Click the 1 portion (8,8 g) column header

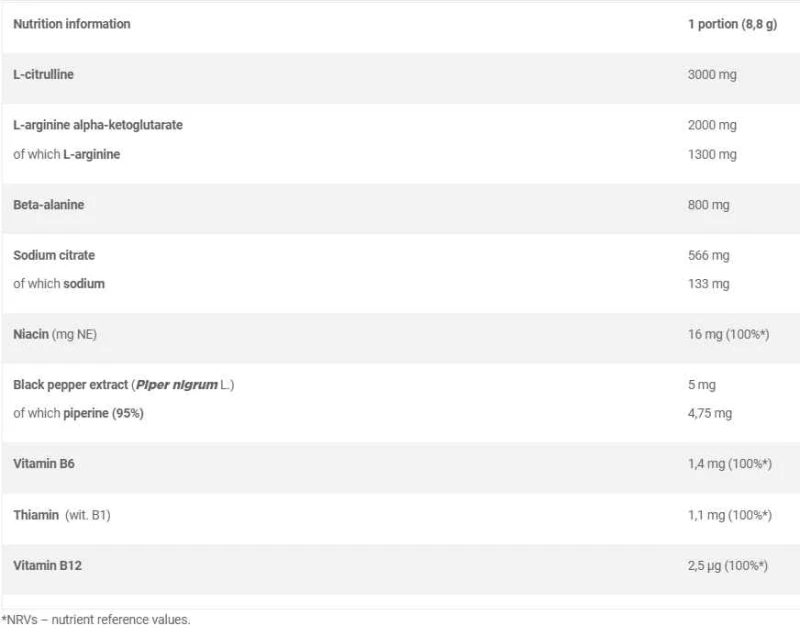(x=731, y=24)
